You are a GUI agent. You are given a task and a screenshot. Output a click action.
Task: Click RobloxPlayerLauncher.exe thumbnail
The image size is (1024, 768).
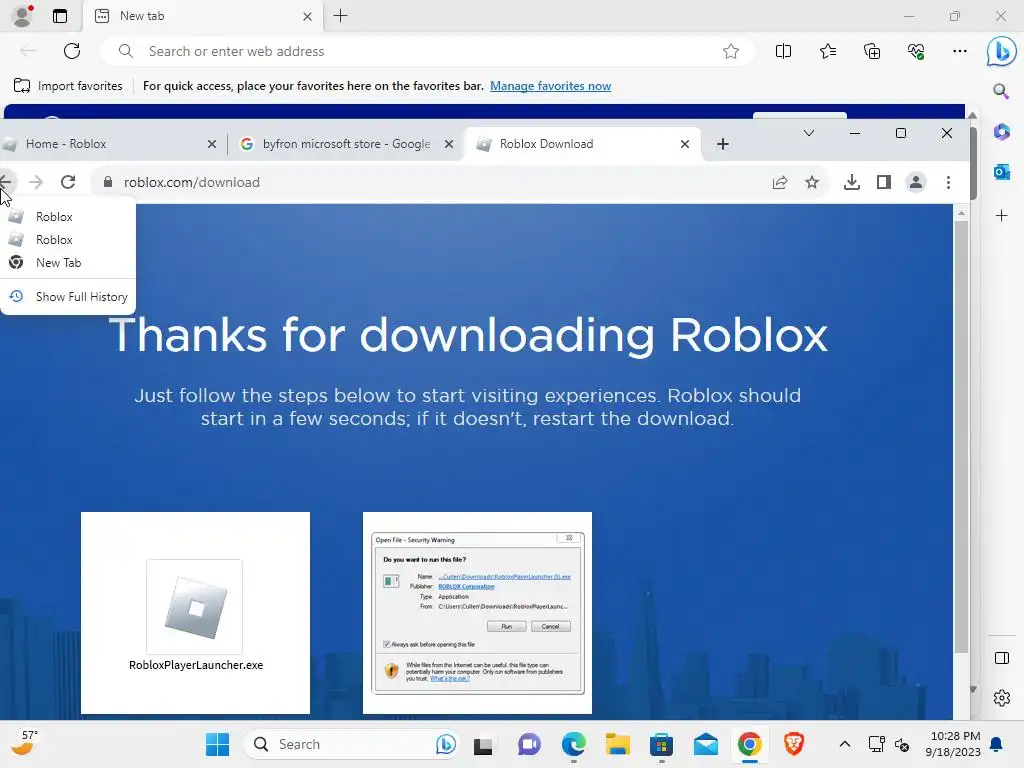(x=195, y=613)
